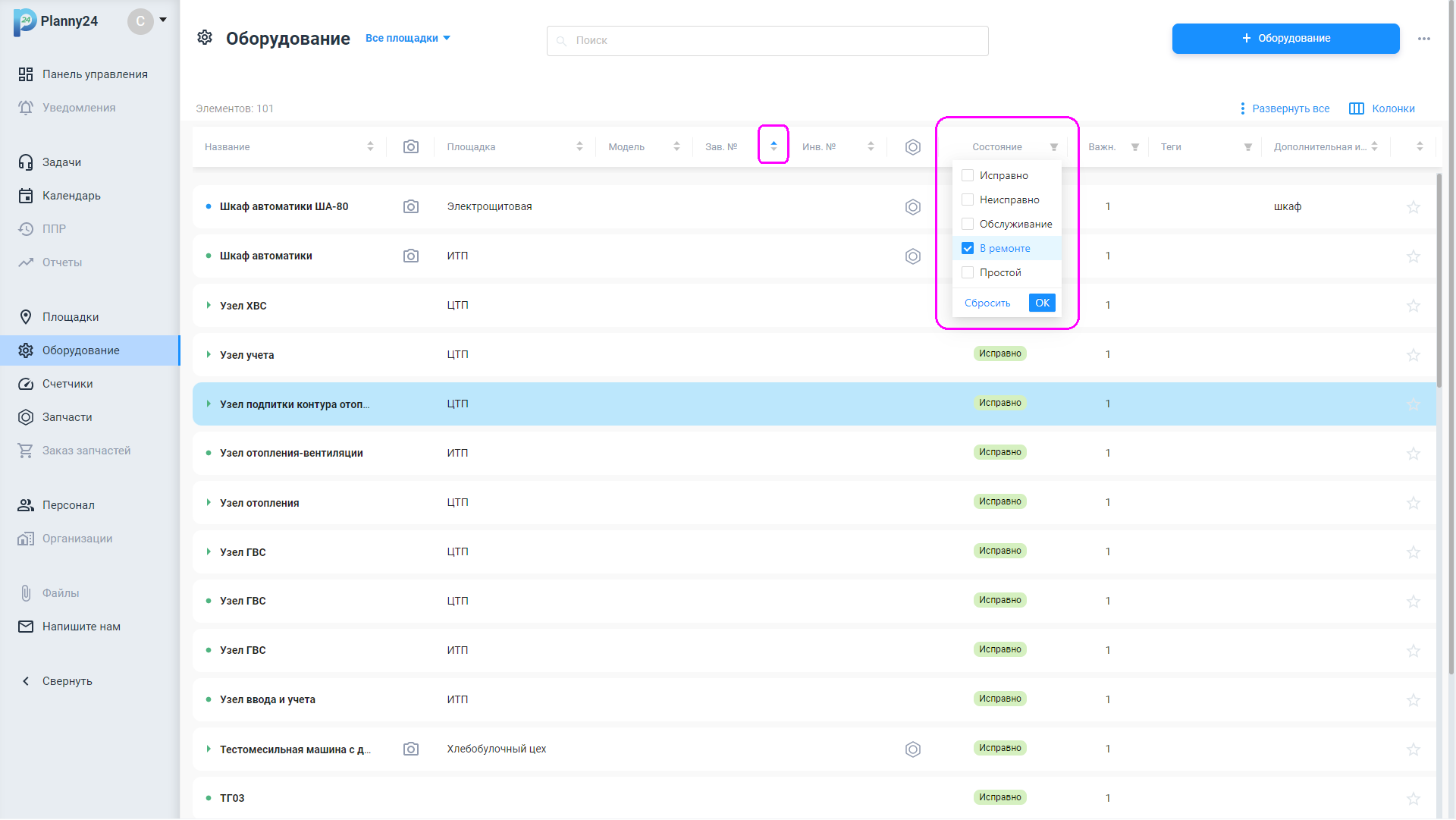The image size is (1456, 820).
Task: Click the nut icon in the table header
Action: point(913,147)
